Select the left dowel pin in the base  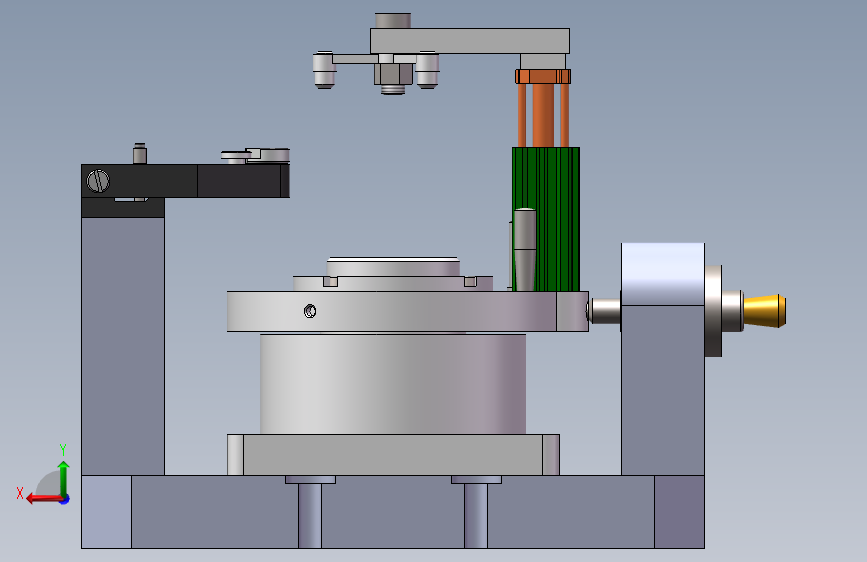click(310, 512)
